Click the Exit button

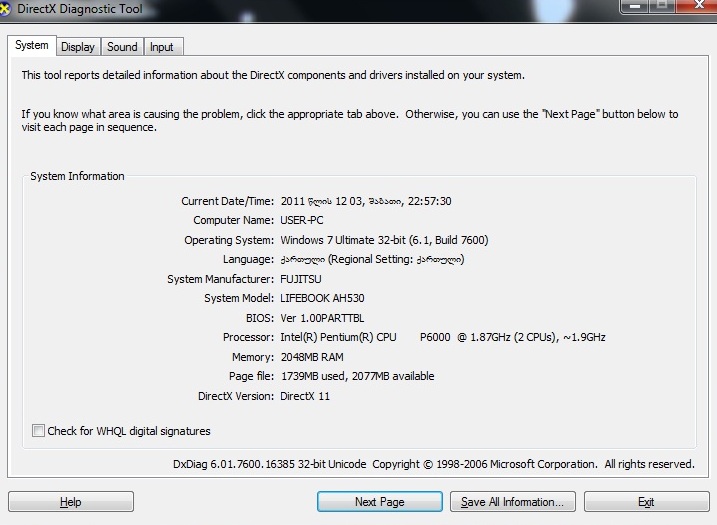(x=647, y=502)
